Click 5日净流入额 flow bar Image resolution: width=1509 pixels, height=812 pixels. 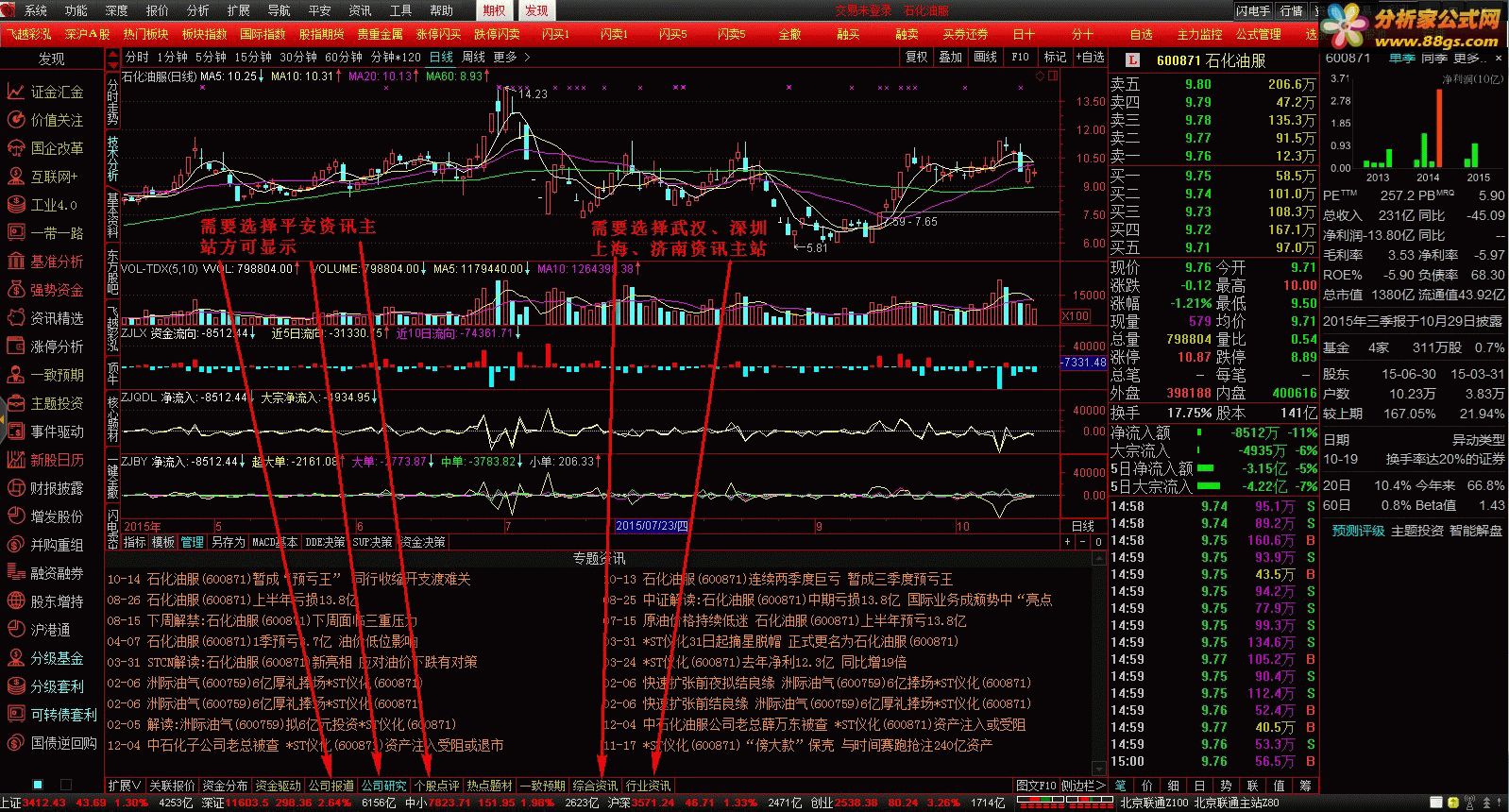1206,468
